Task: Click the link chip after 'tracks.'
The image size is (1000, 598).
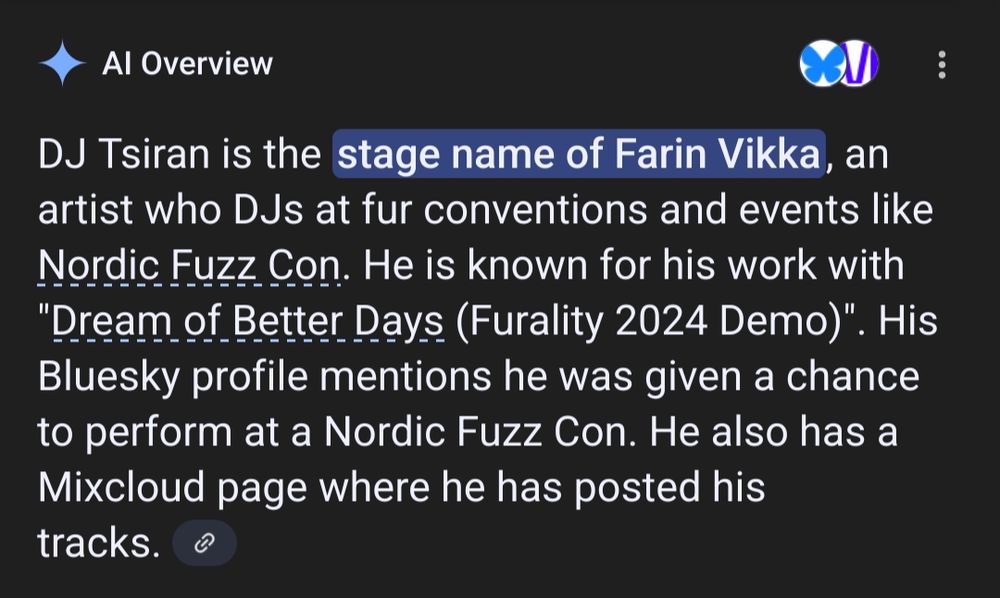Action: pyautogui.click(x=204, y=543)
